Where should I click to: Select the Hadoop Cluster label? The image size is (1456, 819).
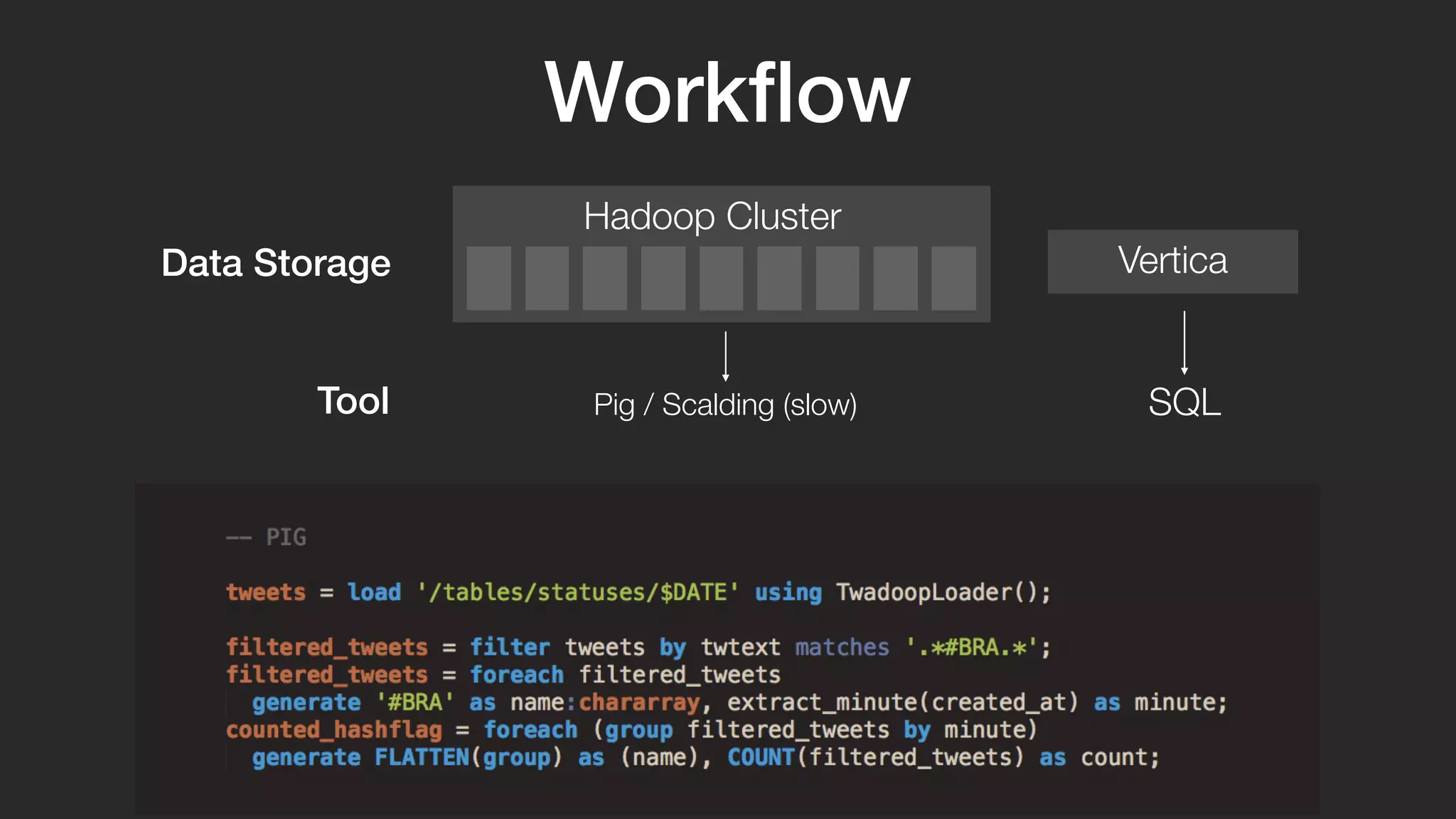pyautogui.click(x=712, y=216)
